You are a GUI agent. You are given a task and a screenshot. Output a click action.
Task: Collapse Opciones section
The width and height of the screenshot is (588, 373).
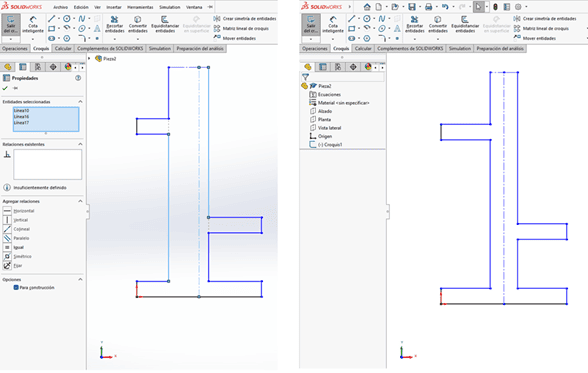pos(80,279)
